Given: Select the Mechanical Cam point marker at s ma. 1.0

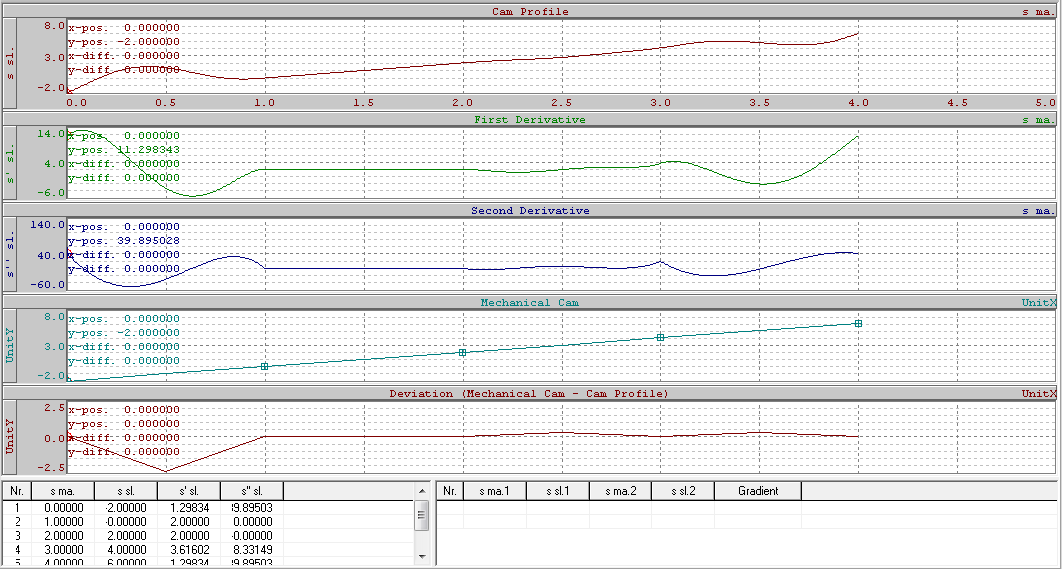Looking at the screenshot, I should point(265,366).
